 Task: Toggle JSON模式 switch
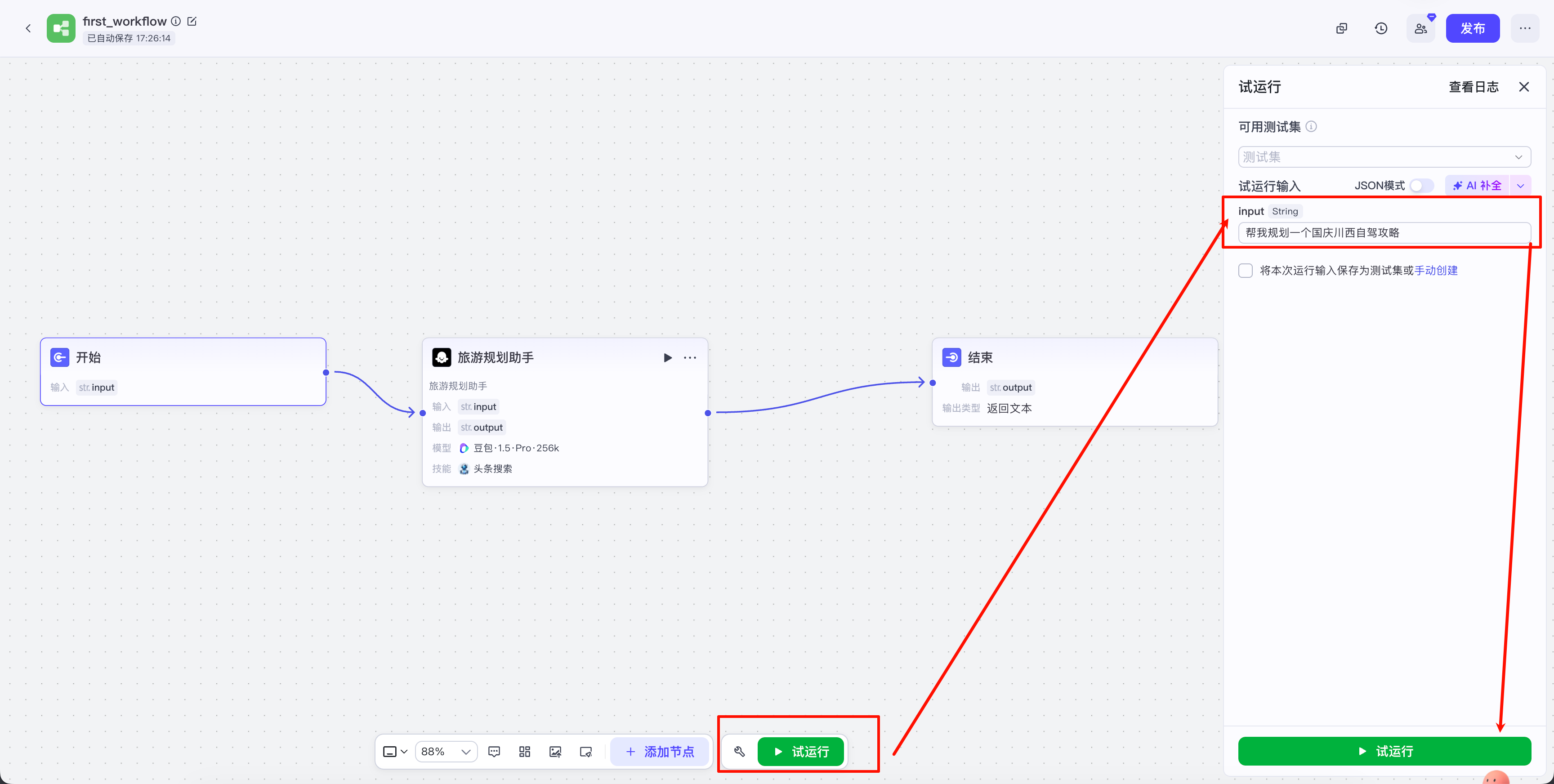tap(1421, 186)
